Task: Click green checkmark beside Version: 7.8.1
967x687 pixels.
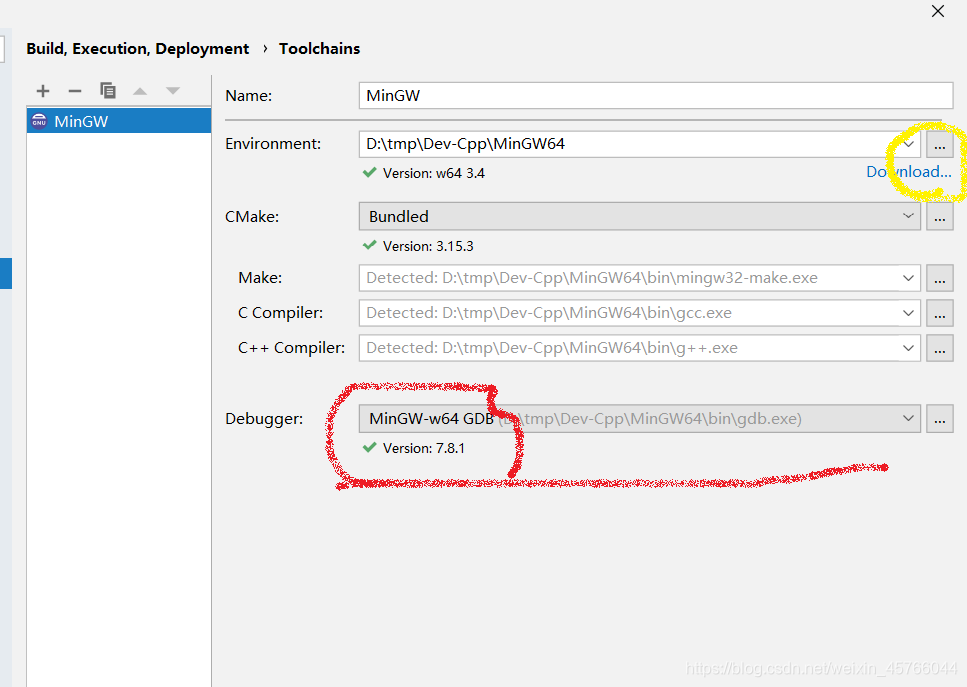Action: coord(369,448)
